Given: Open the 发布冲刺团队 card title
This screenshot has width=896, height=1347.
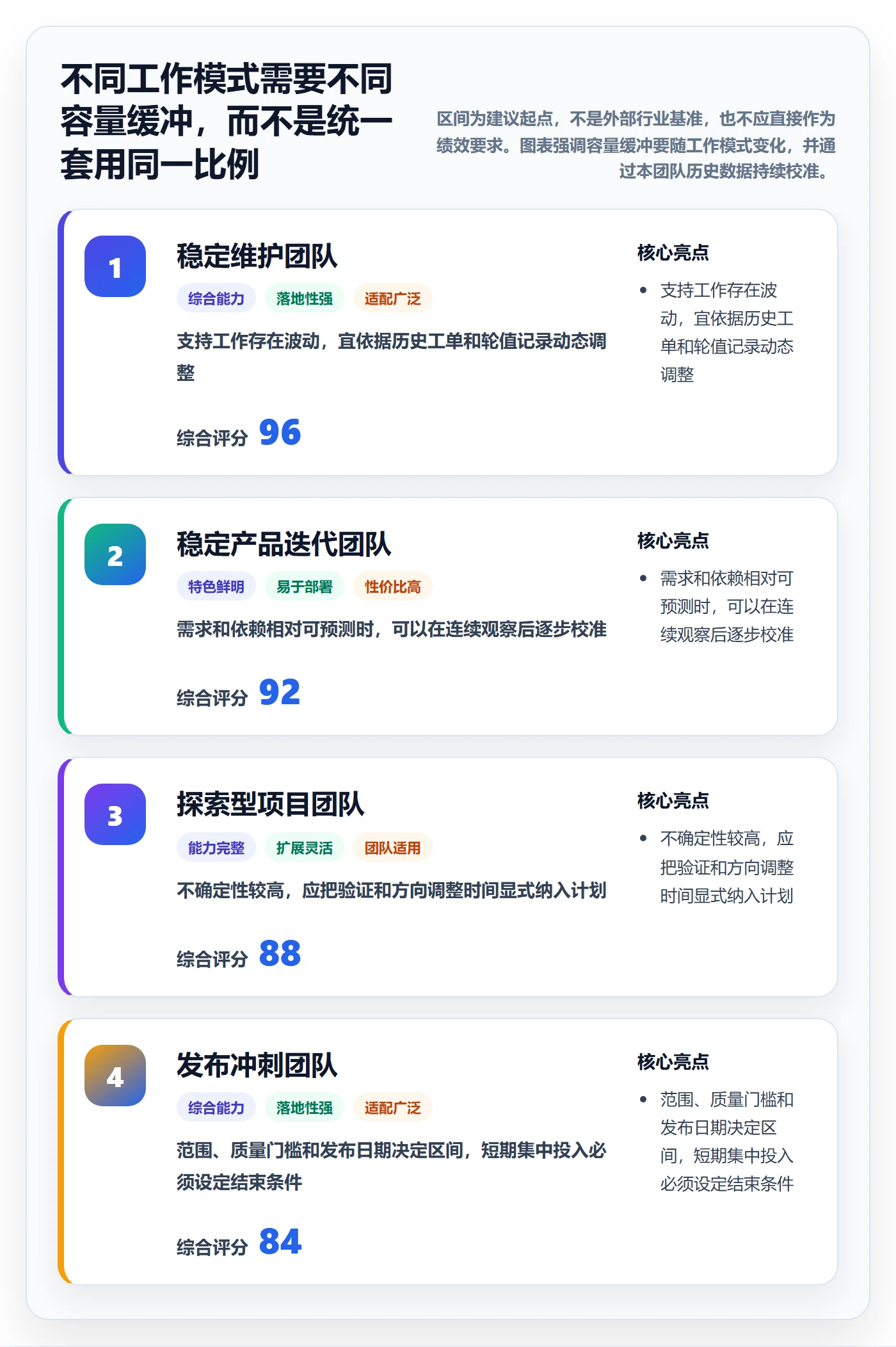Looking at the screenshot, I should [x=257, y=1065].
